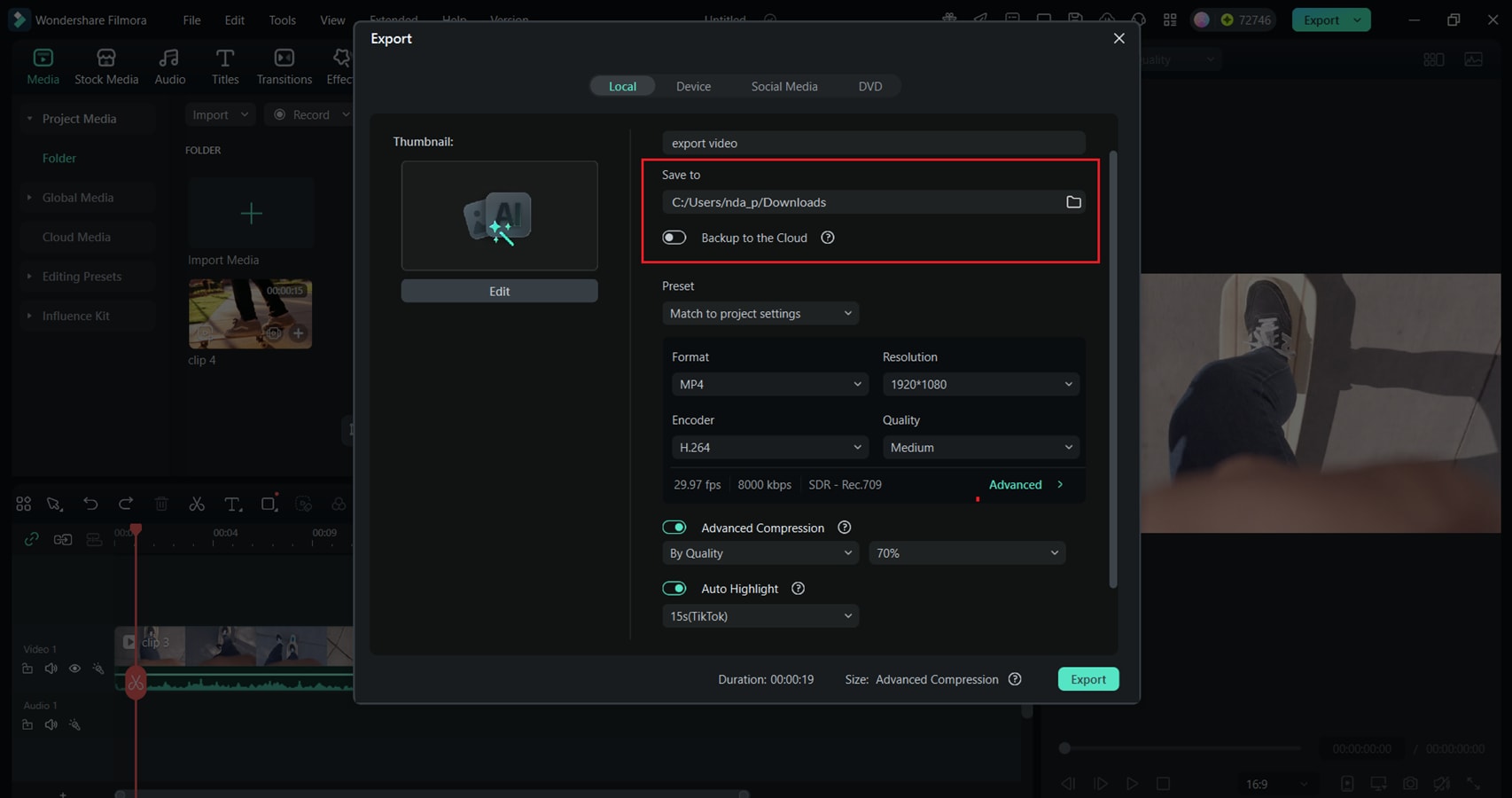Click the Backup to the Cloud help icon
1512x798 pixels.
(x=828, y=238)
